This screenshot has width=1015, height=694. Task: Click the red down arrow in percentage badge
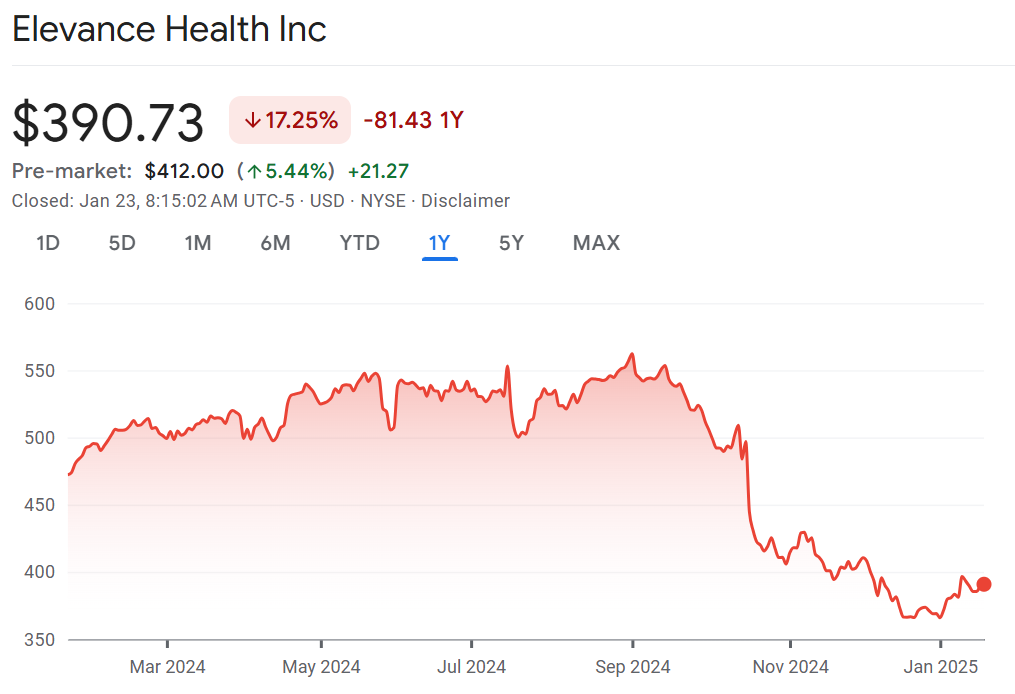click(252, 121)
